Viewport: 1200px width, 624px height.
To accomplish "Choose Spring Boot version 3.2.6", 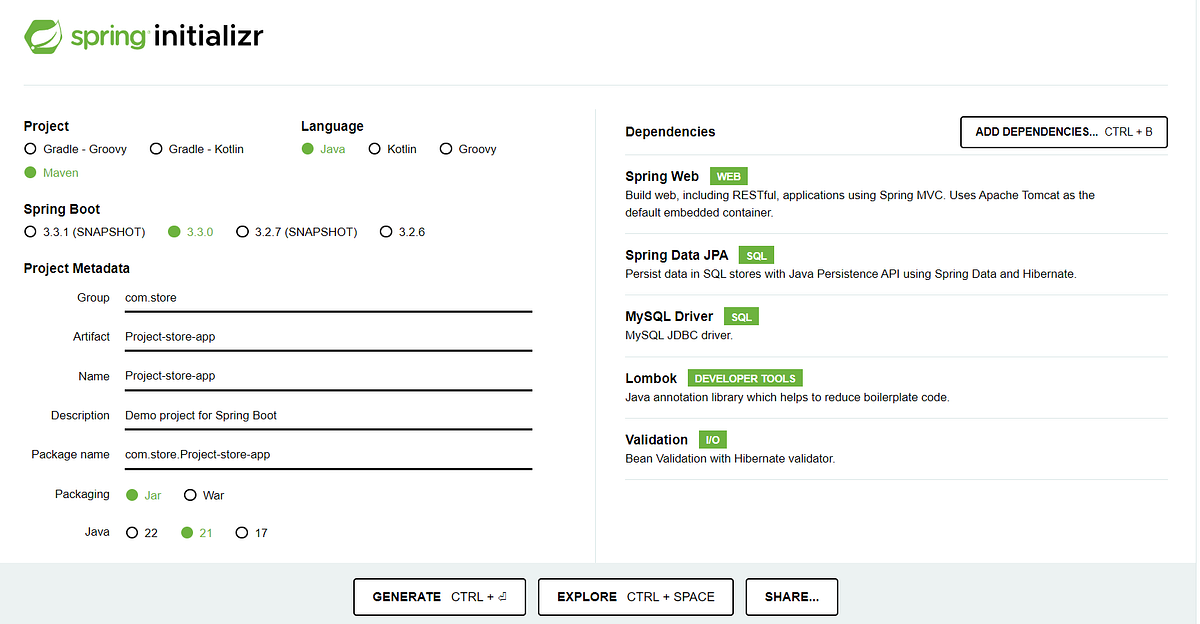I will pos(386,231).
